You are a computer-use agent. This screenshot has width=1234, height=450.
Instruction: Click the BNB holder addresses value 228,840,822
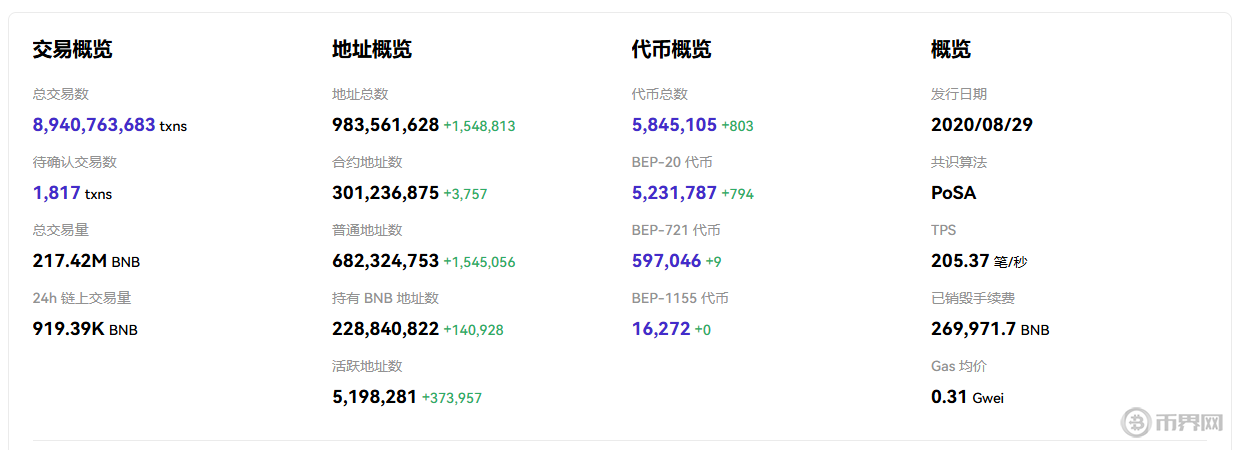(x=385, y=329)
